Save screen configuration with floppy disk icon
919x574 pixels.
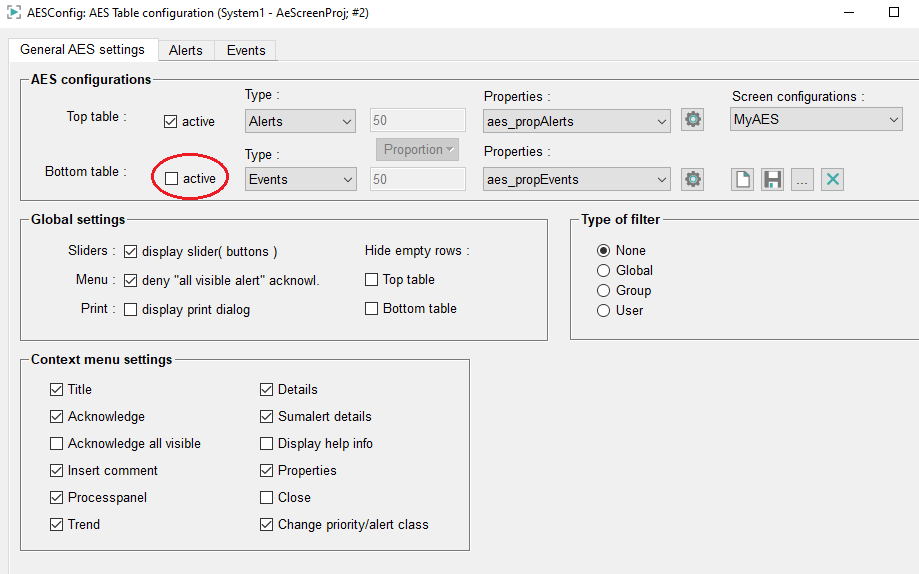click(772, 180)
